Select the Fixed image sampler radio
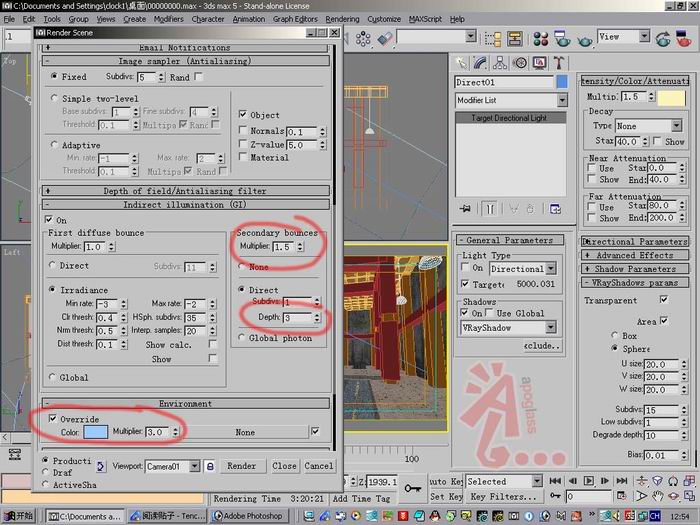 tap(54, 76)
